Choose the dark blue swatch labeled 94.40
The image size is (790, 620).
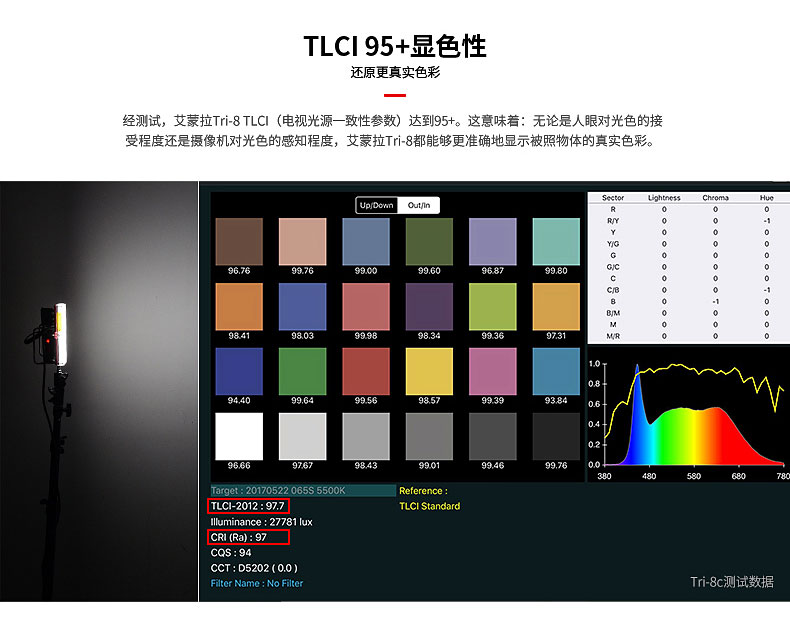point(239,371)
